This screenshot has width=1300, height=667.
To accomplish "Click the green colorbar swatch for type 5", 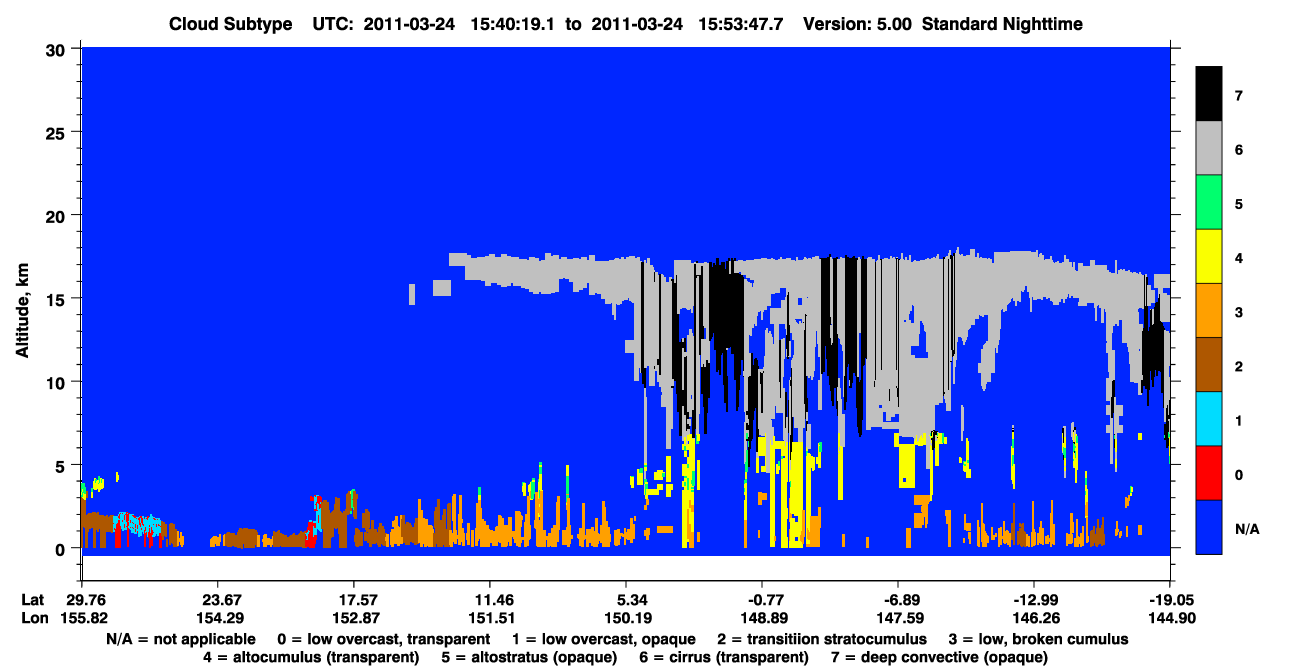I will [x=1209, y=203].
